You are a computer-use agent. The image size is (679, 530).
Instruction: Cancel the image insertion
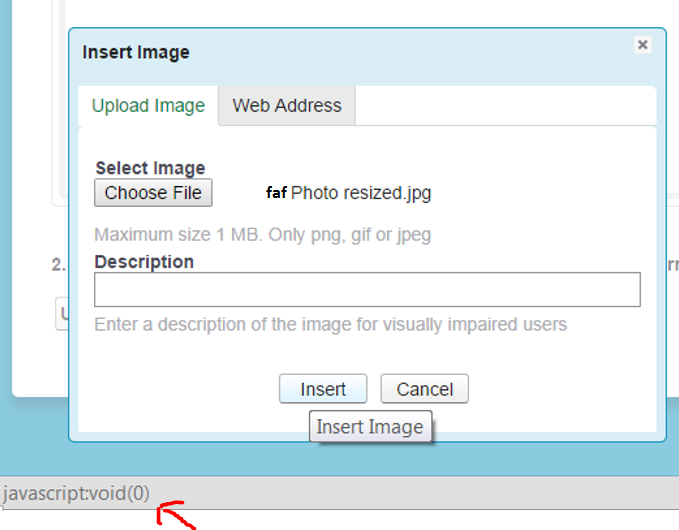pyautogui.click(x=424, y=389)
